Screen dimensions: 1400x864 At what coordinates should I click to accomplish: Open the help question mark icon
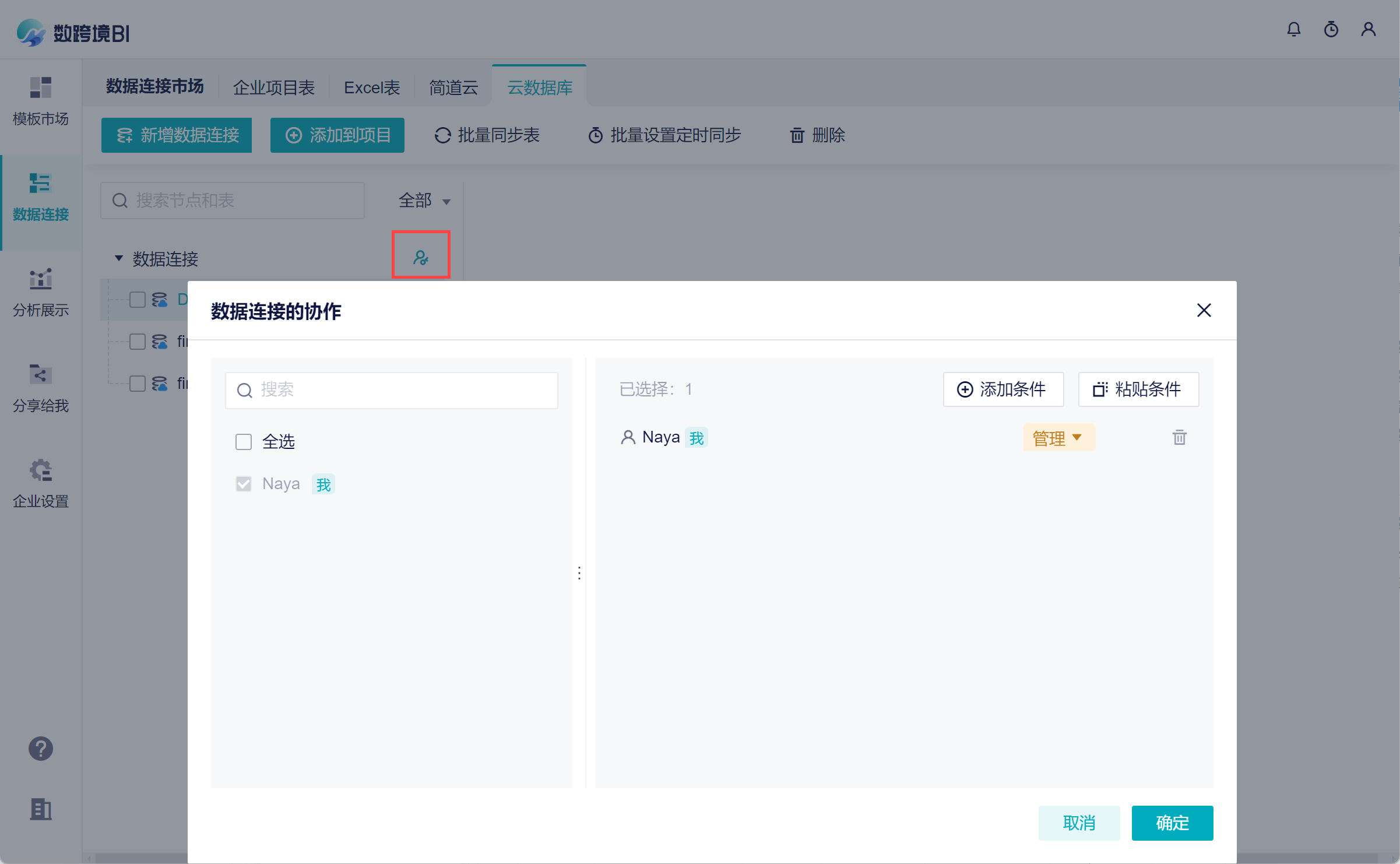[x=41, y=749]
